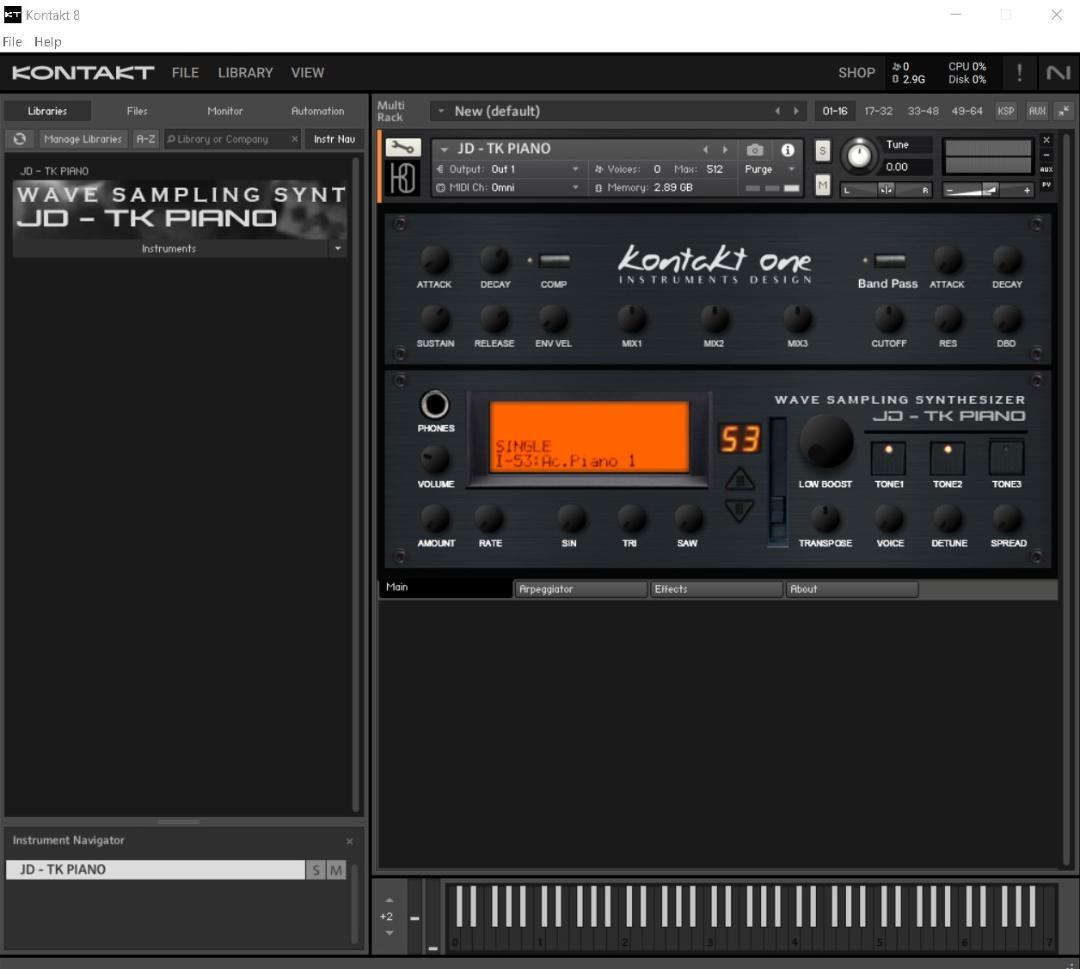The height and width of the screenshot is (969, 1080).
Task: Open the SHOP link
Action: tap(856, 72)
